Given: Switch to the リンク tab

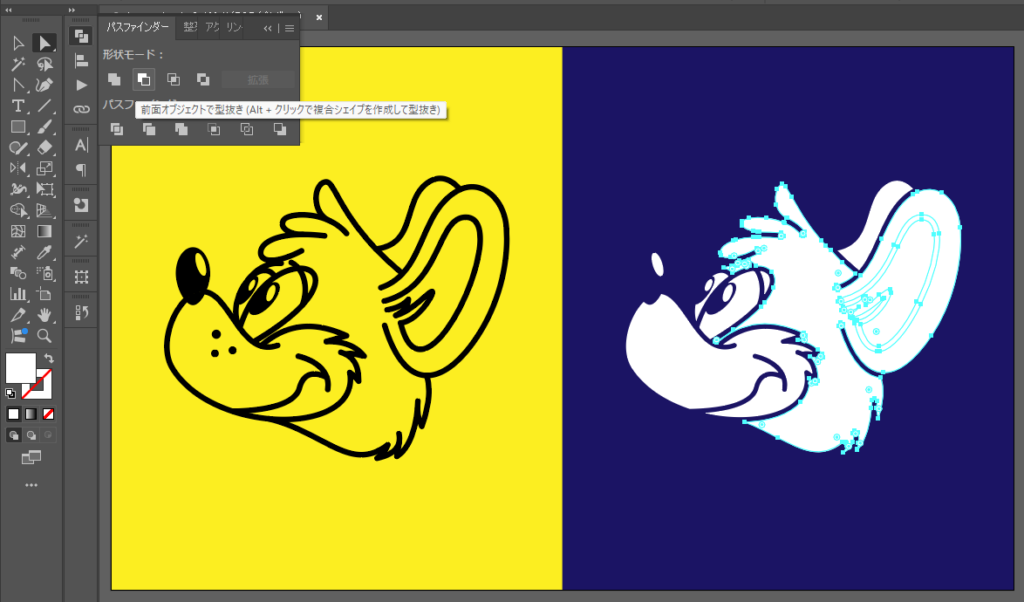Looking at the screenshot, I should 234,27.
